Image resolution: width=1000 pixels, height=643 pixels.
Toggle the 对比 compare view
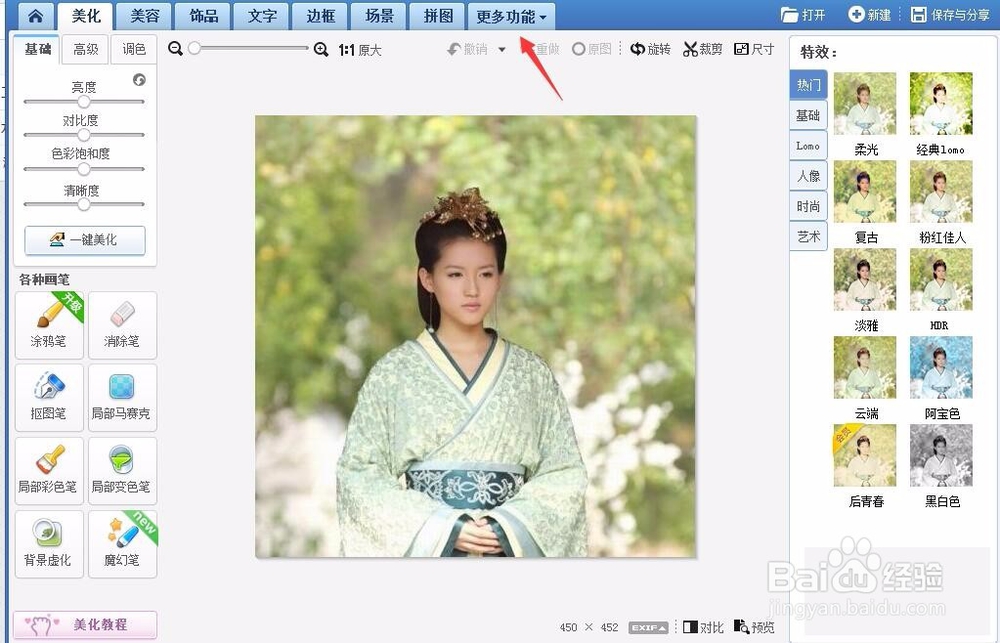click(703, 627)
